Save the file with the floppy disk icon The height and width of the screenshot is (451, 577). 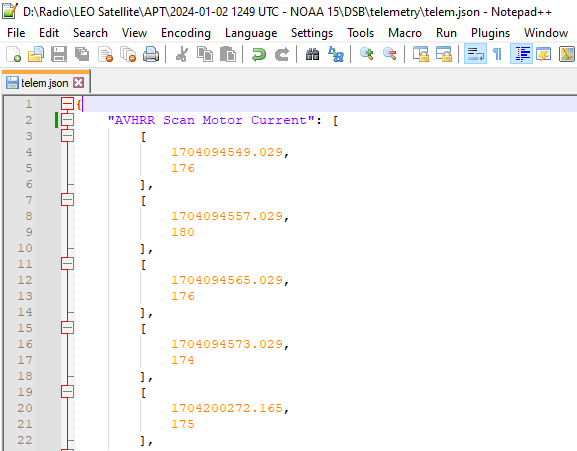coord(59,54)
